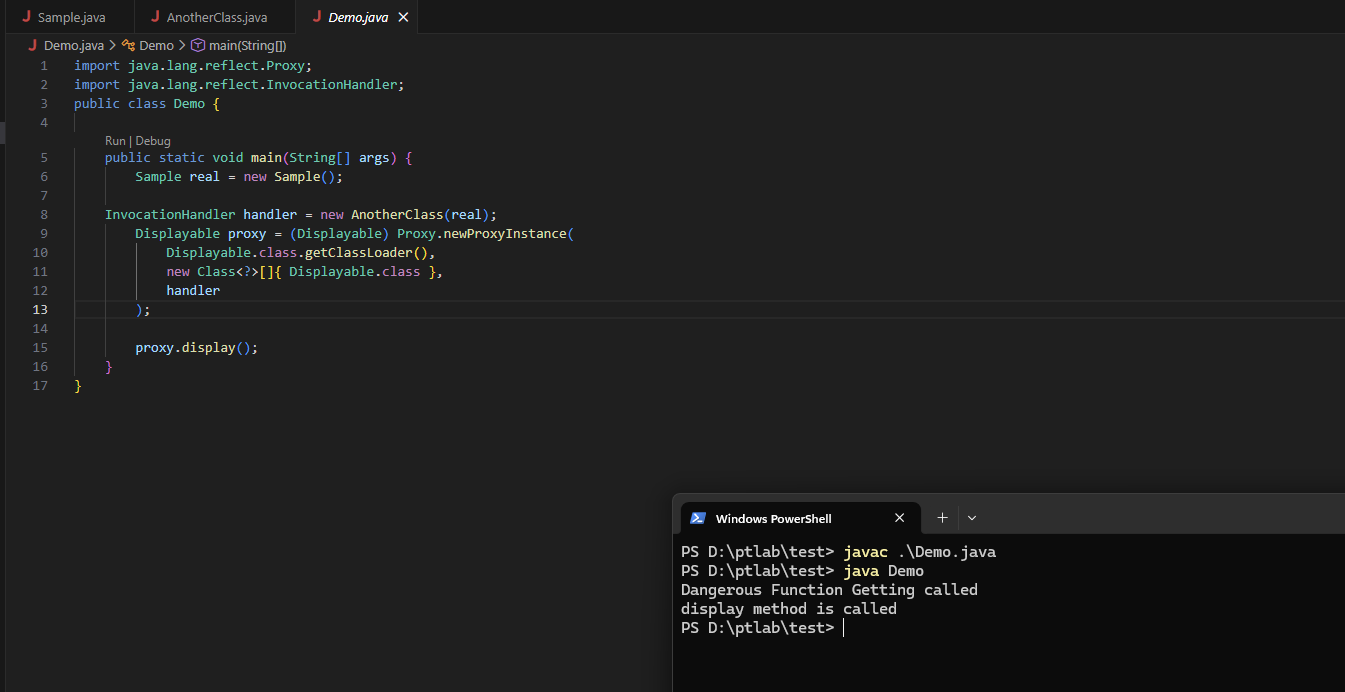
Task: Open the AnotherClass.java editor tab
Action: coord(216,18)
